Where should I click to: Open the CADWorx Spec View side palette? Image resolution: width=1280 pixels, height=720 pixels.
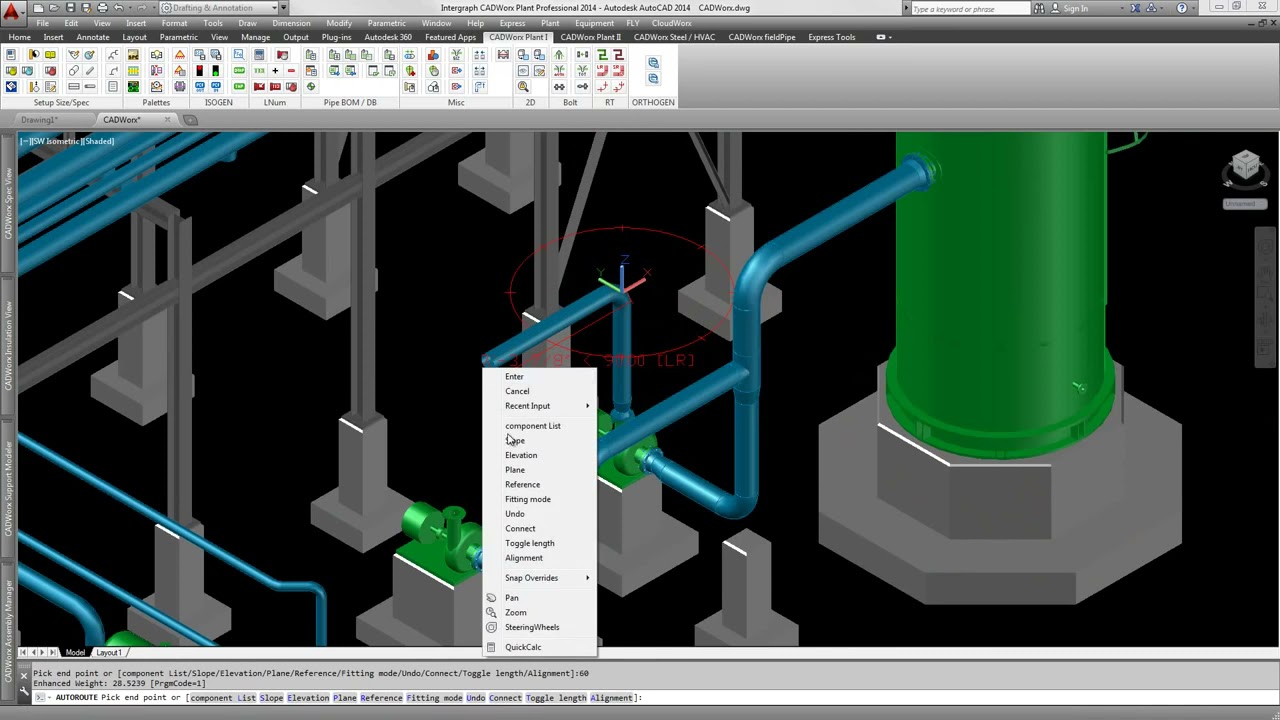8,204
